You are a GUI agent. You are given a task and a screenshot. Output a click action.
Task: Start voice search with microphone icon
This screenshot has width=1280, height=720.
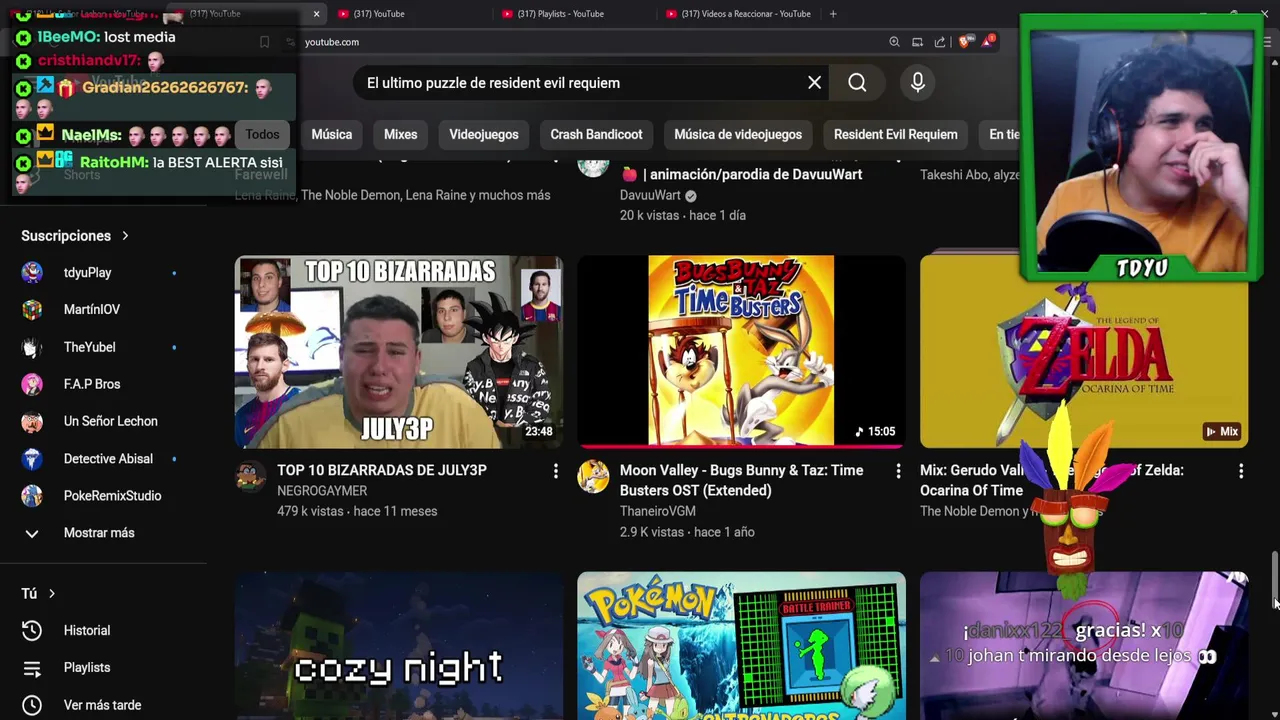click(917, 83)
